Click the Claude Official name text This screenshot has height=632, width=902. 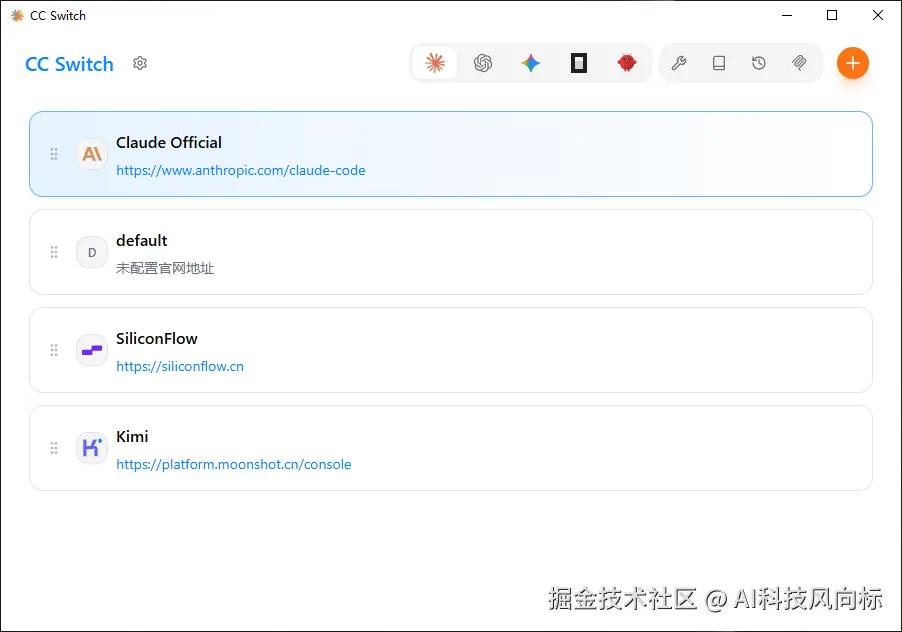click(x=169, y=143)
